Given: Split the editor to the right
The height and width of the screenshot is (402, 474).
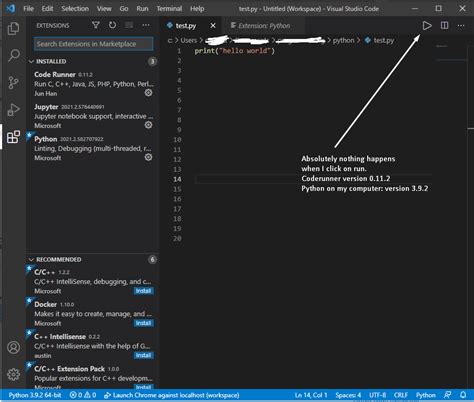Looking at the screenshot, I should coord(444,26).
